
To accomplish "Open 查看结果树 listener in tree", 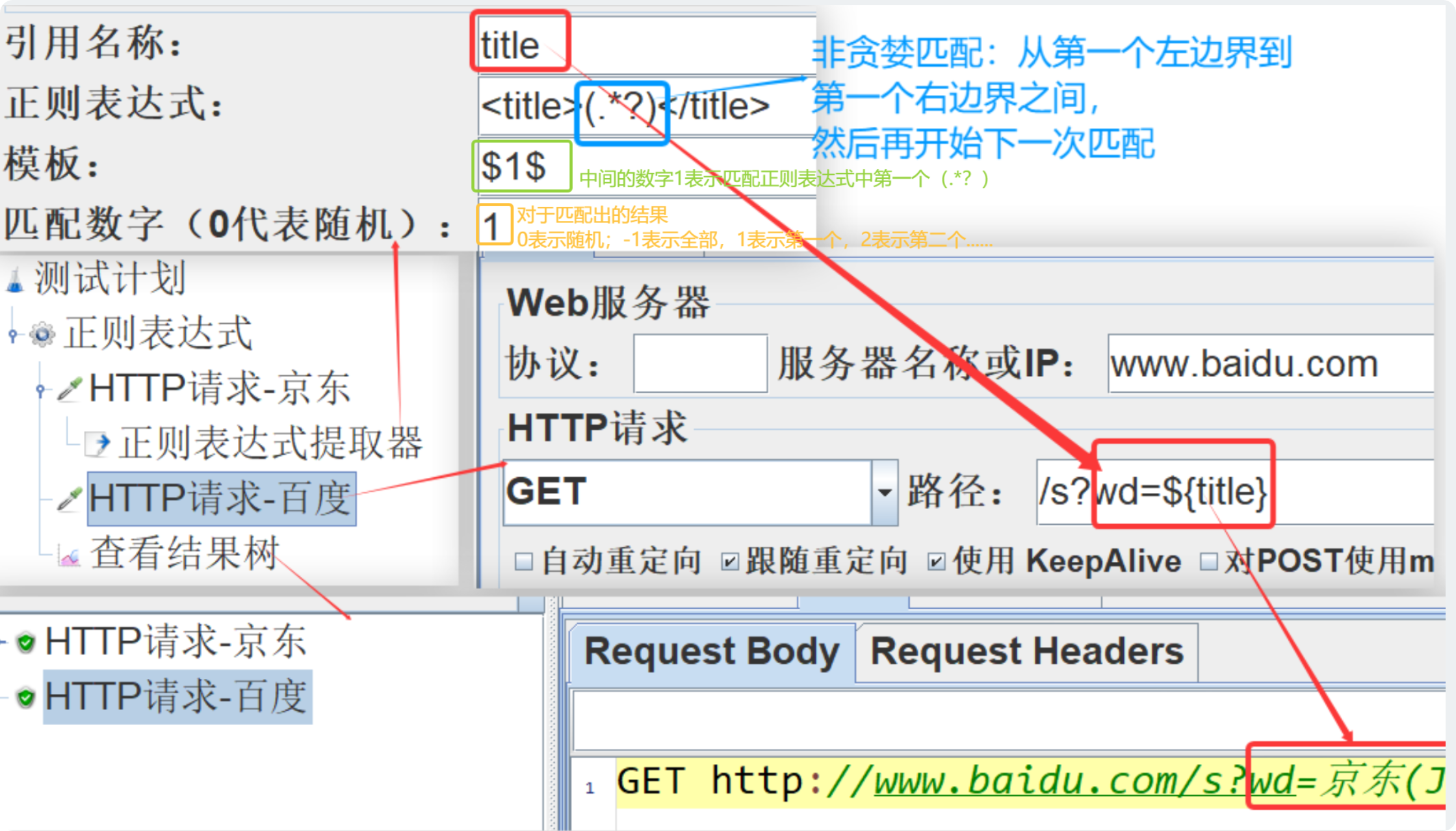I will point(185,554).
